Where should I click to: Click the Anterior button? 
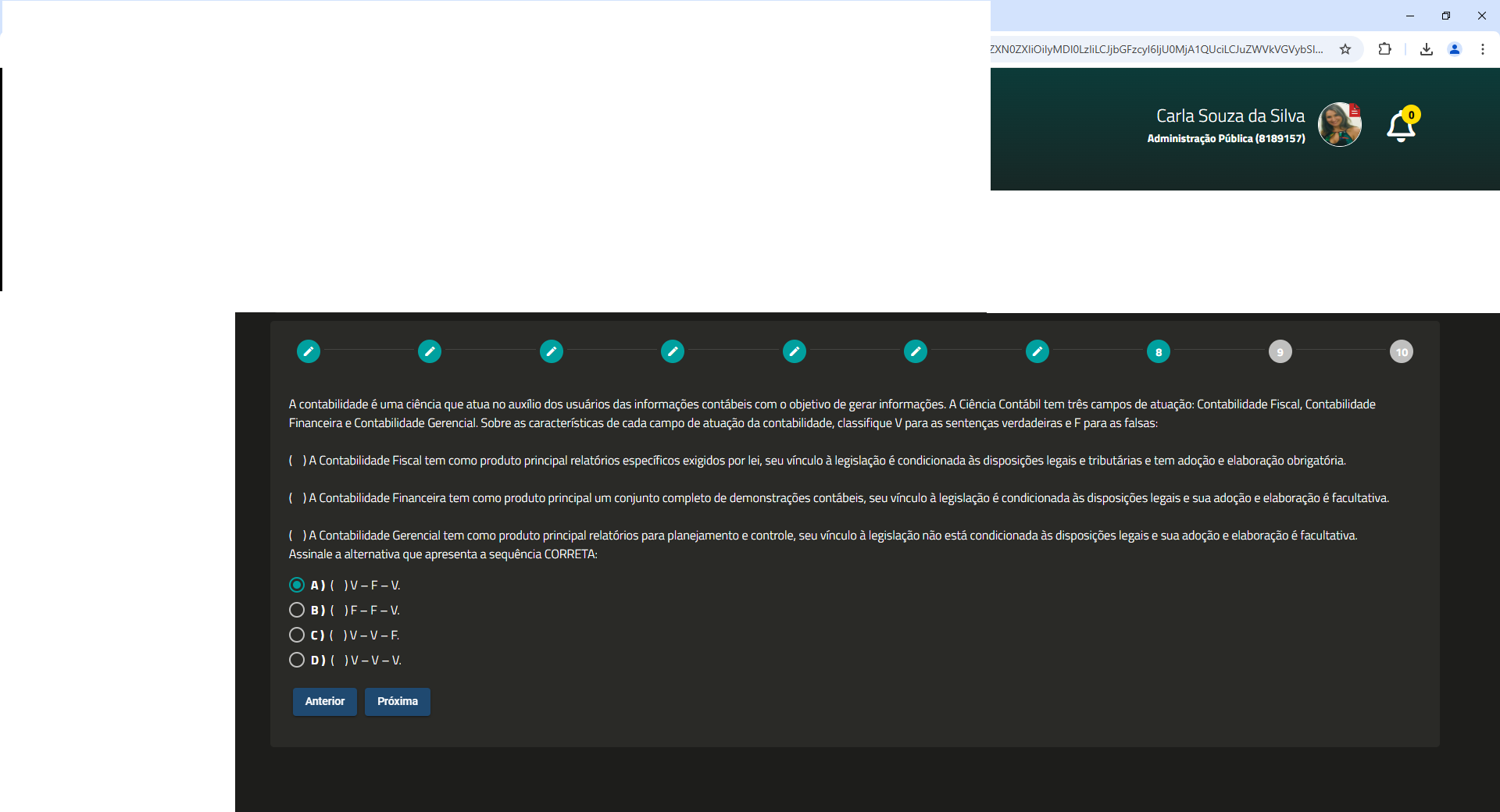[x=324, y=701]
